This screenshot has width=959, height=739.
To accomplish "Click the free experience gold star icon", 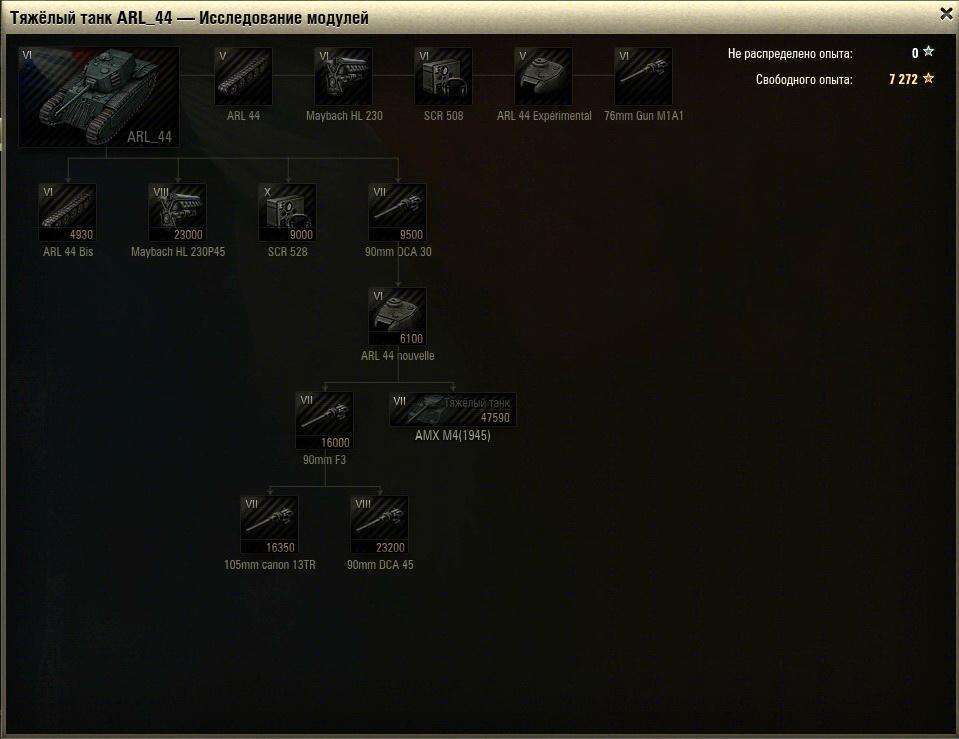I will [928, 78].
